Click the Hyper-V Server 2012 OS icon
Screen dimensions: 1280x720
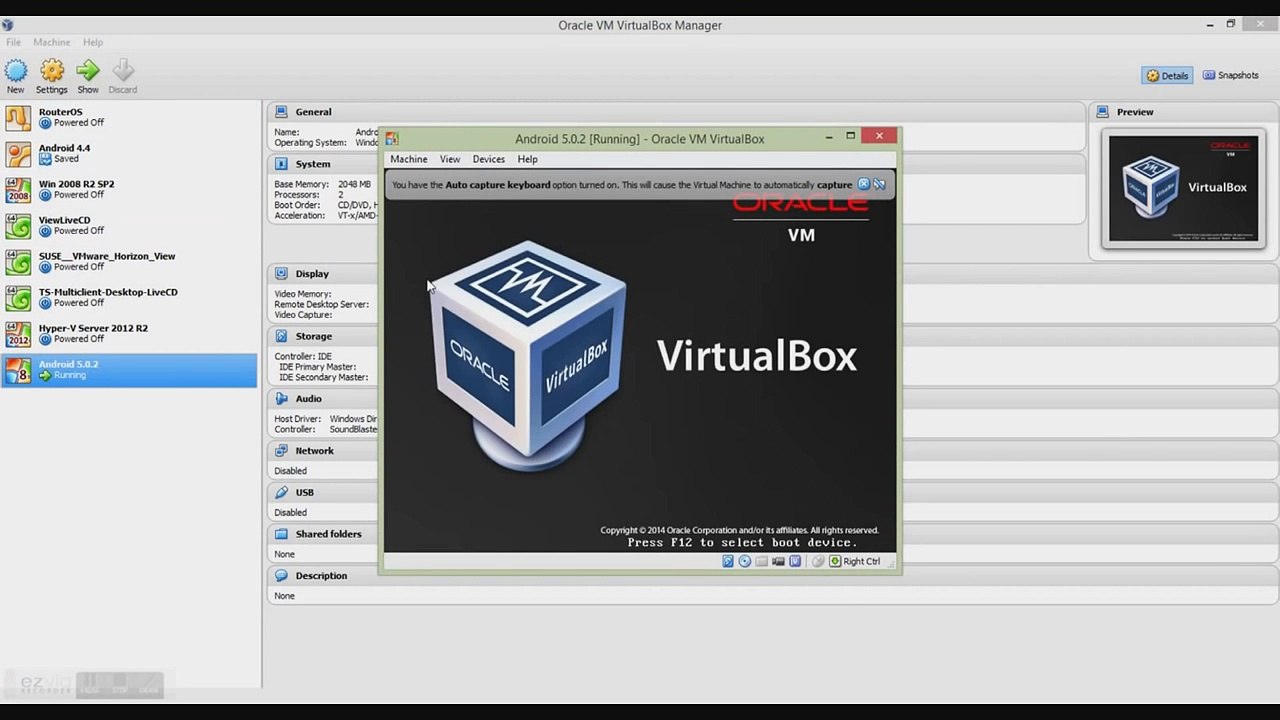tap(18, 334)
